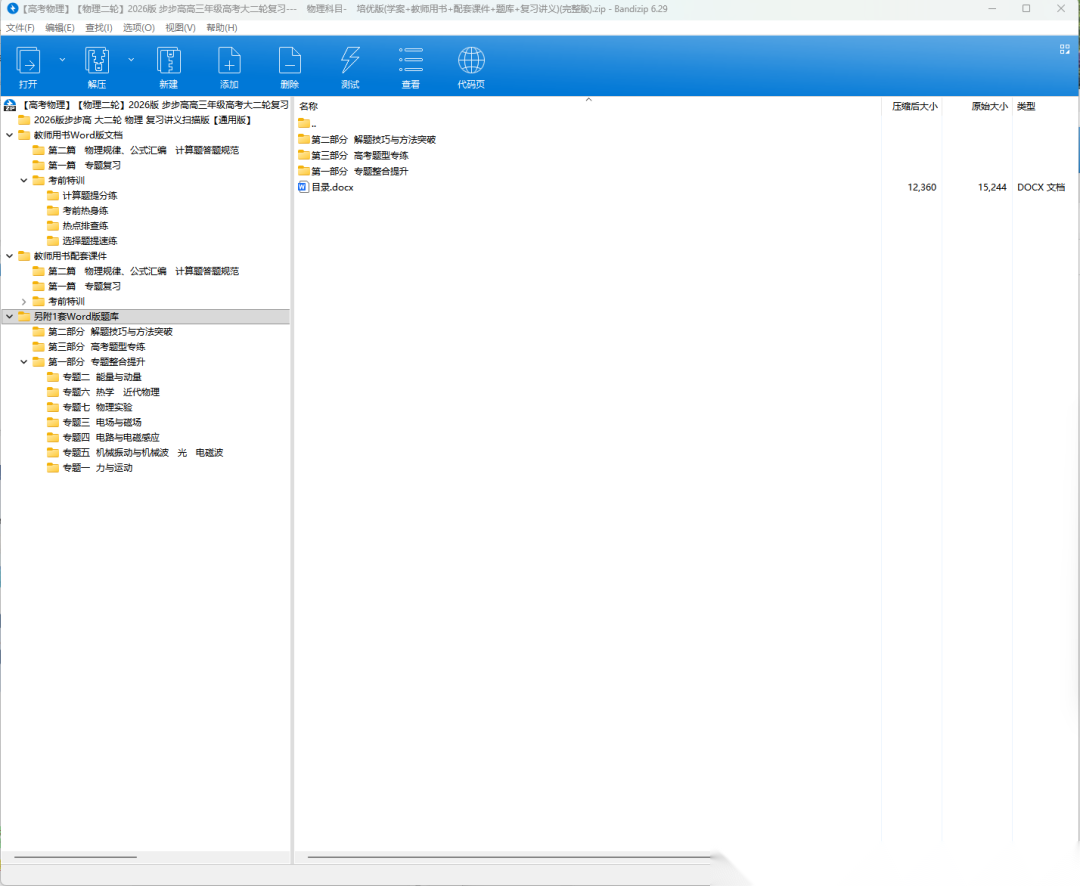Open the 文件(F) menu
Image resolution: width=1080 pixels, height=886 pixels.
[20, 28]
